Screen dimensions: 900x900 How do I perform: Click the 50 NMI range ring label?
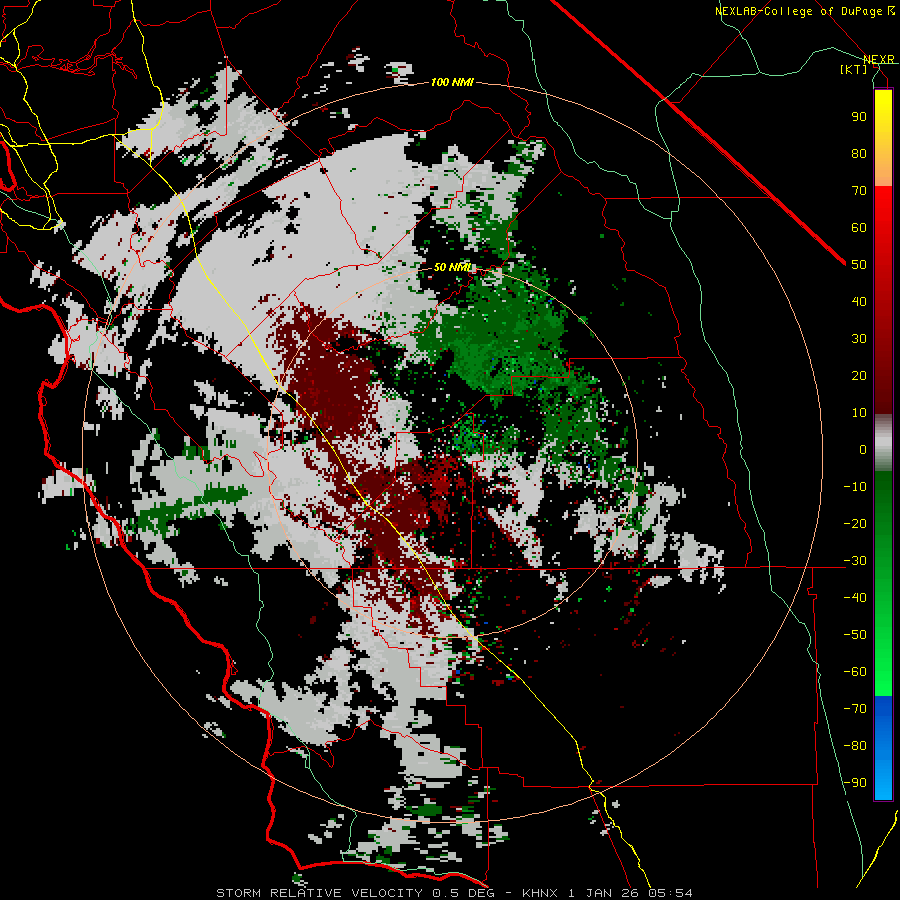[x=452, y=267]
